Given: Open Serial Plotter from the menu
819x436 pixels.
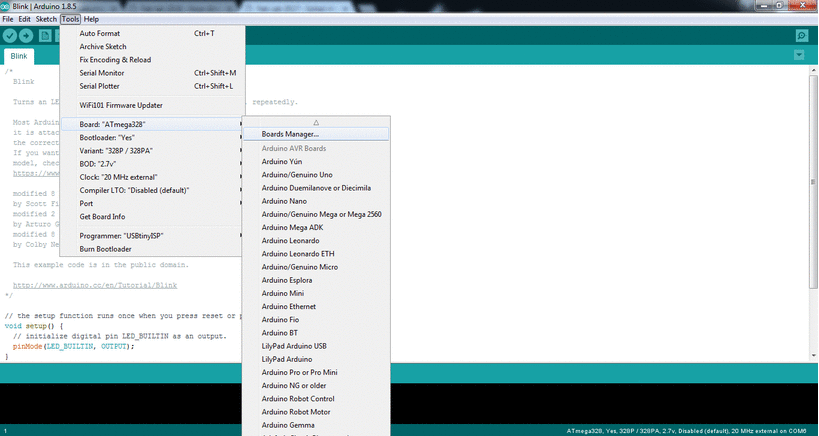Looking at the screenshot, I should point(152,86).
